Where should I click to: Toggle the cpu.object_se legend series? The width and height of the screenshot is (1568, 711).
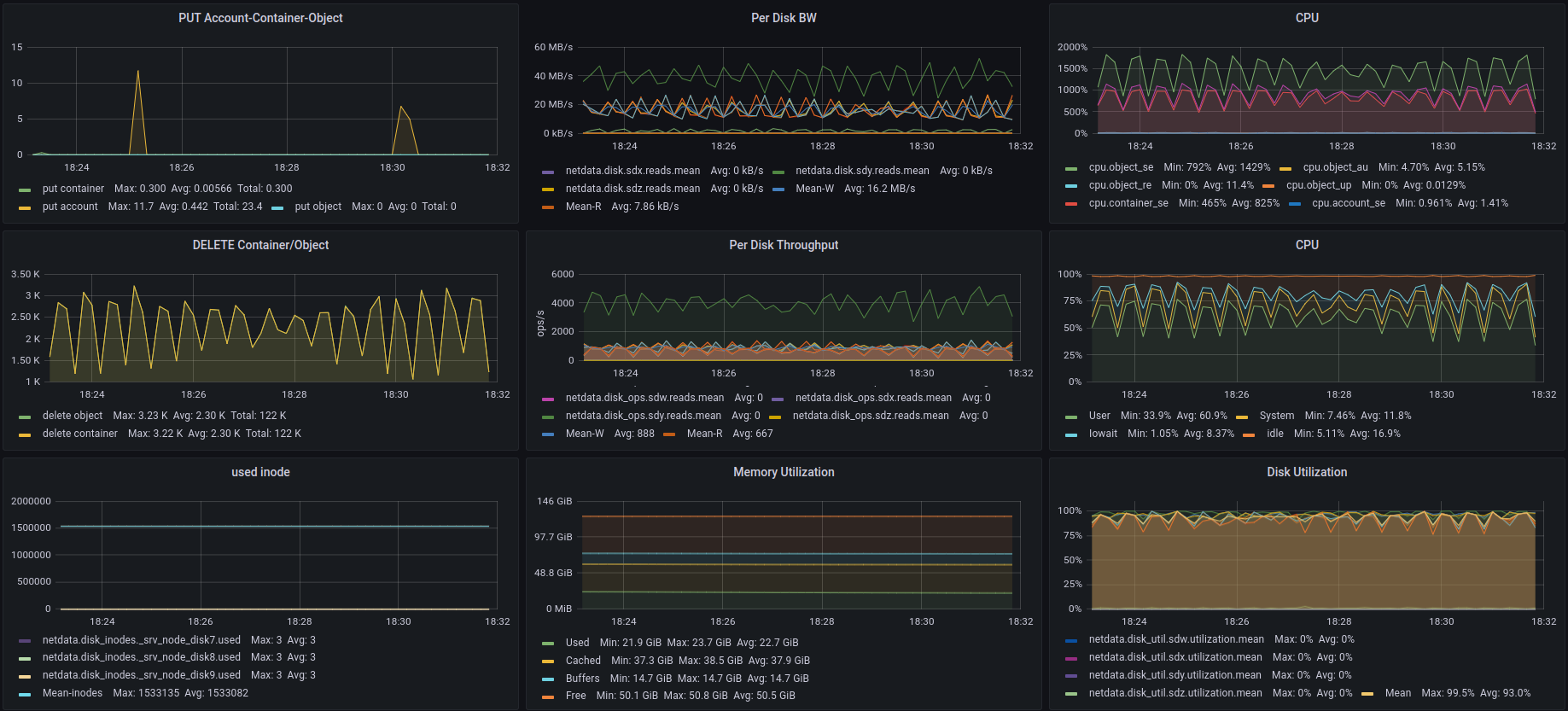click(1120, 167)
